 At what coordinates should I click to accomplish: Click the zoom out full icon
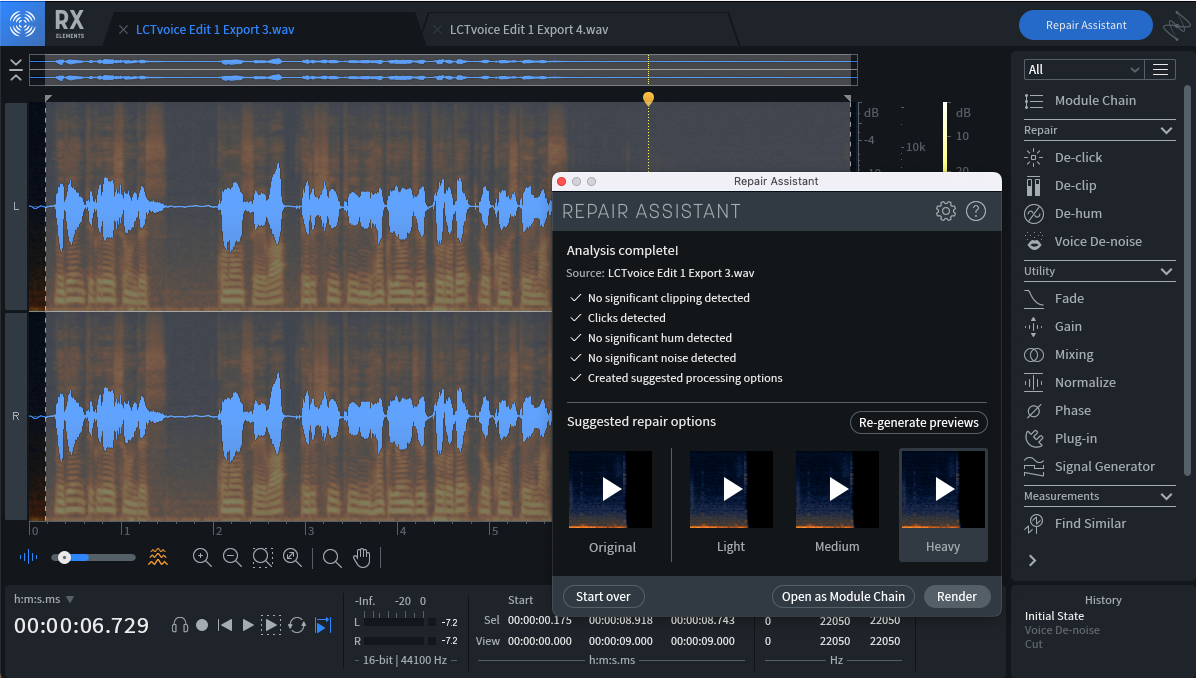pyautogui.click(x=292, y=558)
